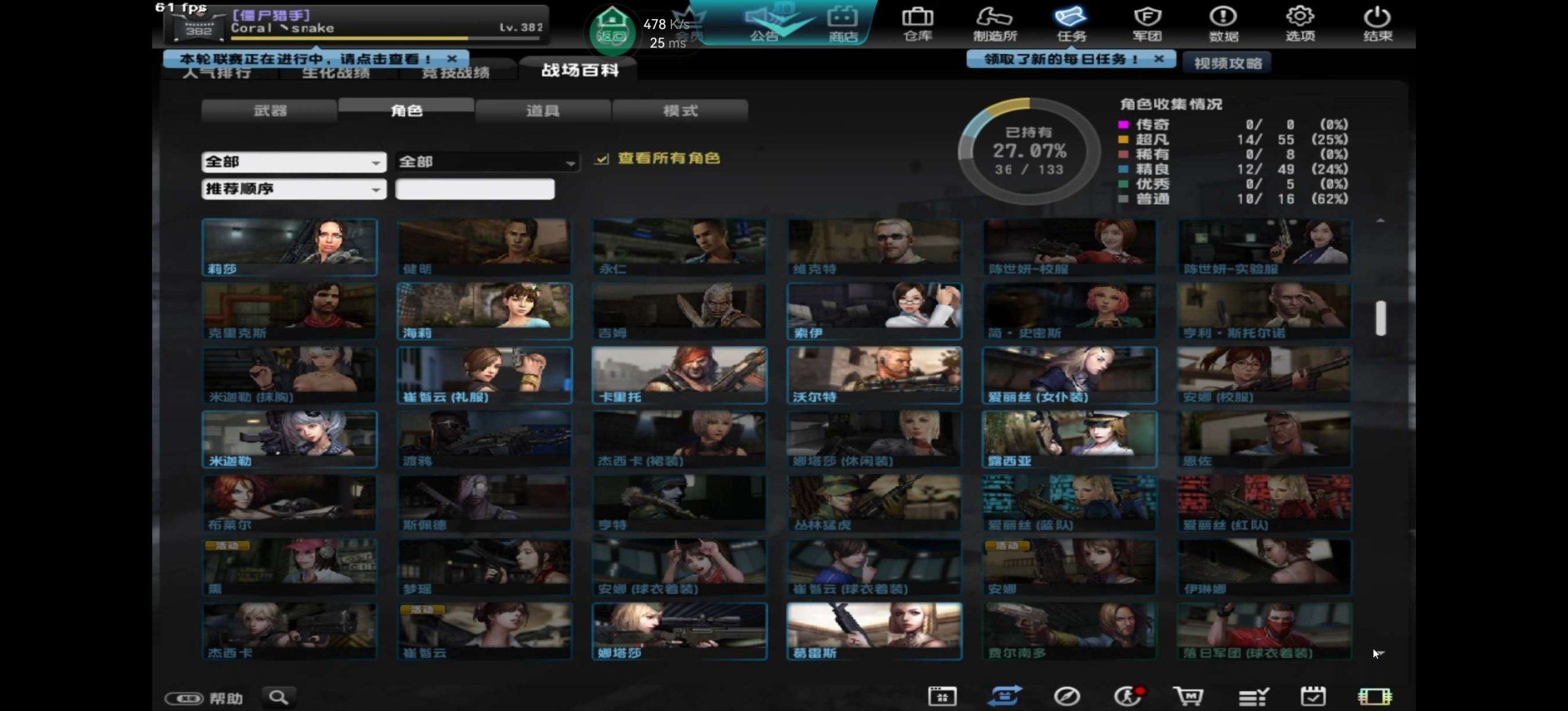
Task: Switch to the 模式 tab
Action: (680, 111)
